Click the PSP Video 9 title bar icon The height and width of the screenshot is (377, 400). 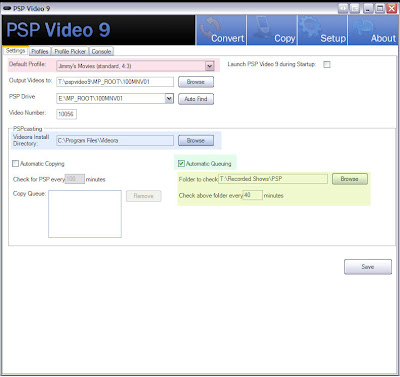coord(7,8)
